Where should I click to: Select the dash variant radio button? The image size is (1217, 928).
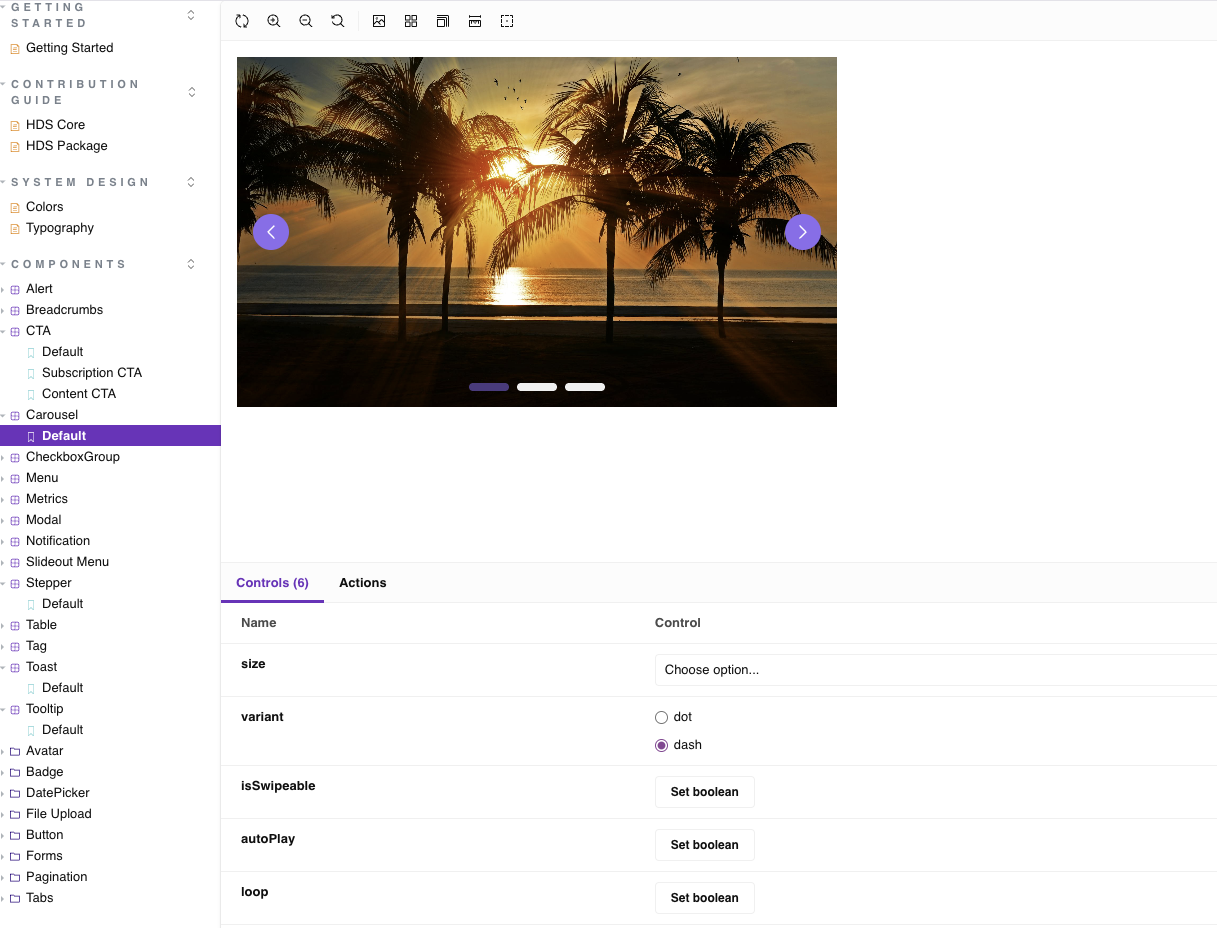coord(661,745)
